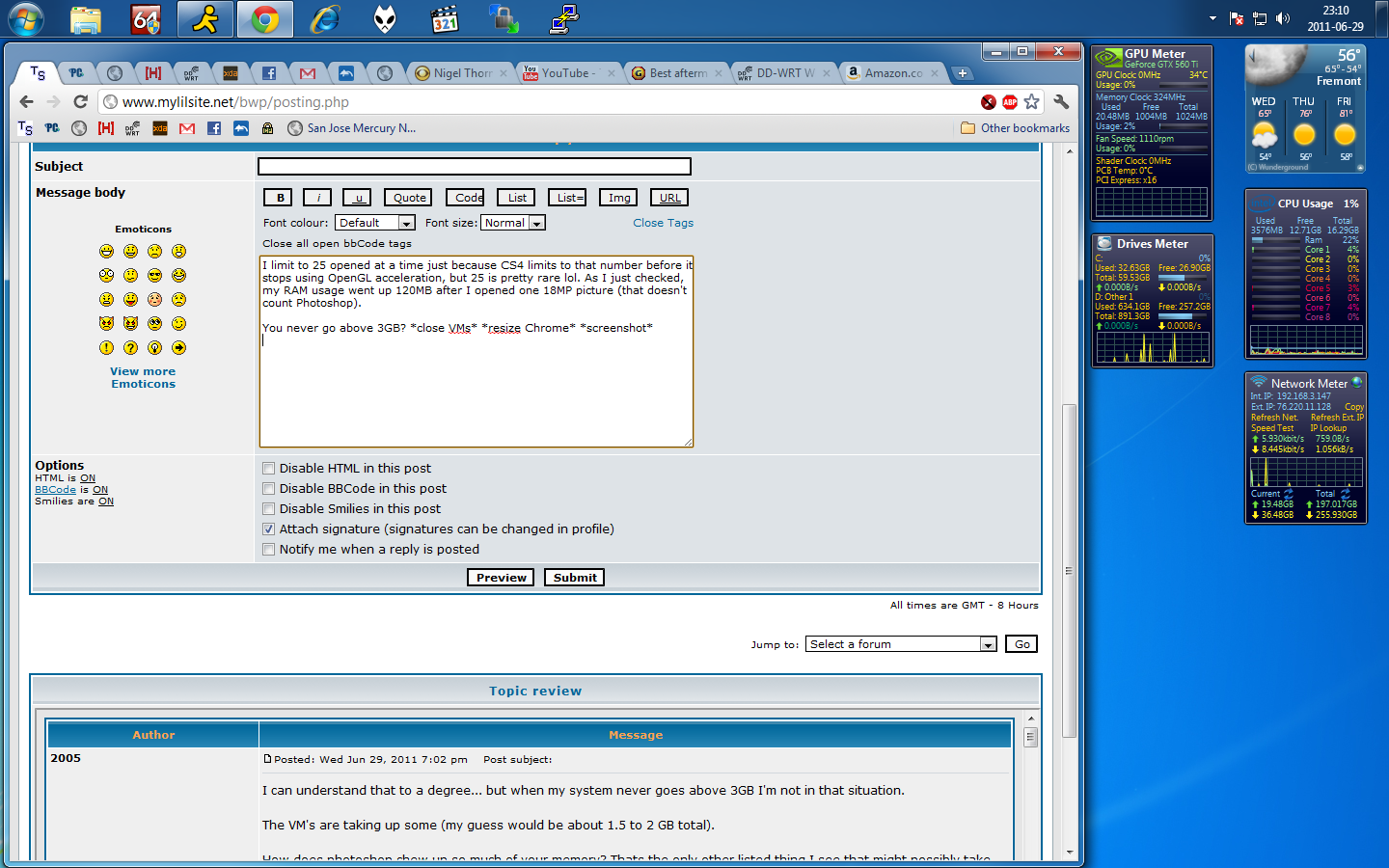Click Chrome's back navigation arrow

tap(26, 101)
